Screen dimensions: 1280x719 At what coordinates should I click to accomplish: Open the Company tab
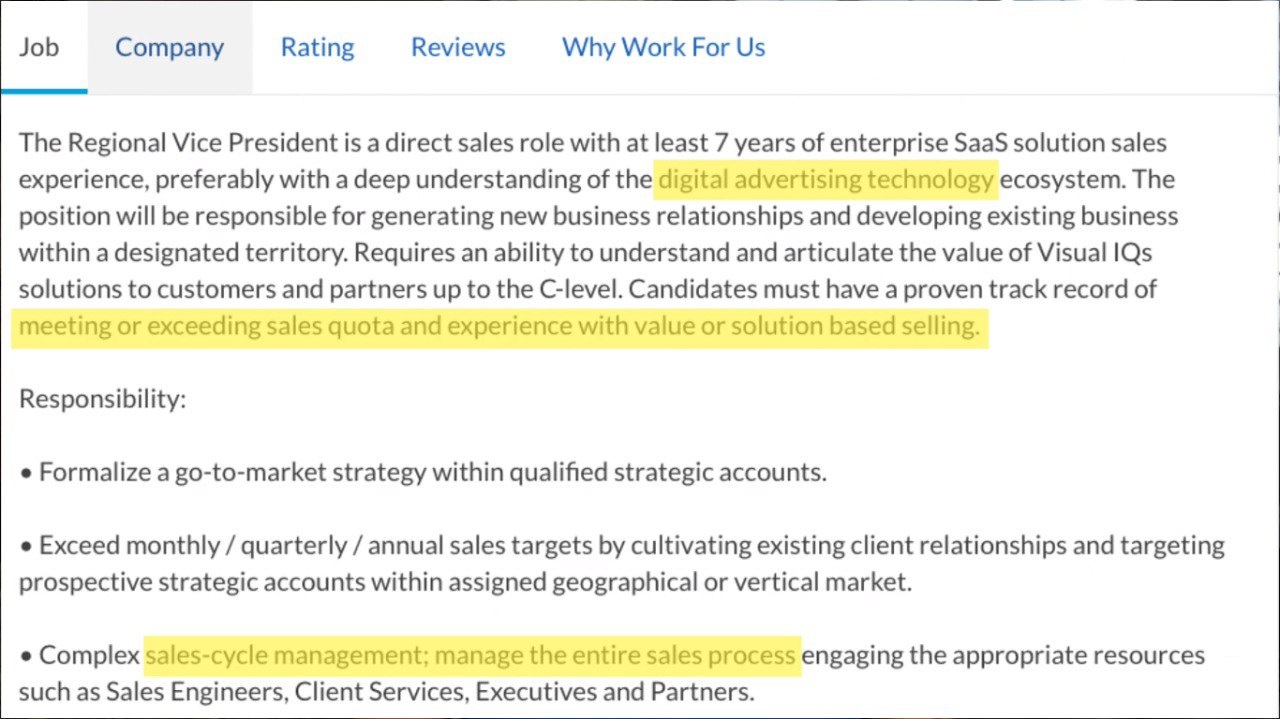pyautogui.click(x=169, y=47)
